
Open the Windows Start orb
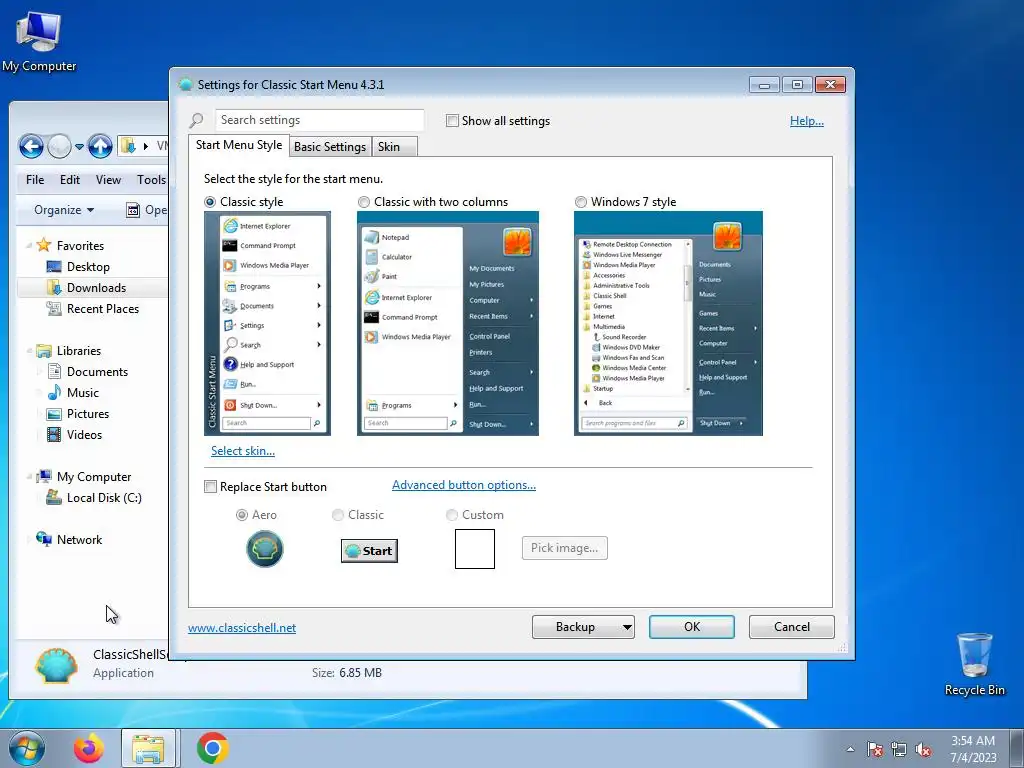(26, 748)
